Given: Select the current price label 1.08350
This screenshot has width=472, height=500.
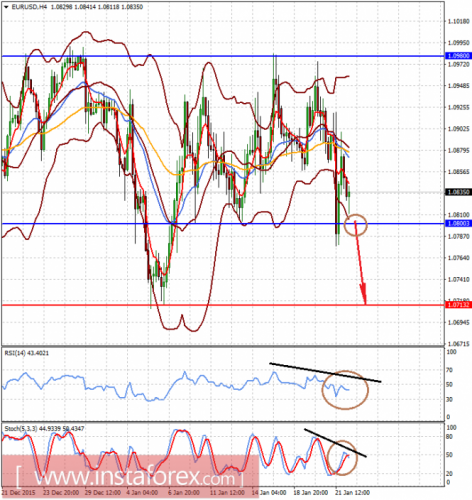Looking at the screenshot, I should click(x=459, y=192).
